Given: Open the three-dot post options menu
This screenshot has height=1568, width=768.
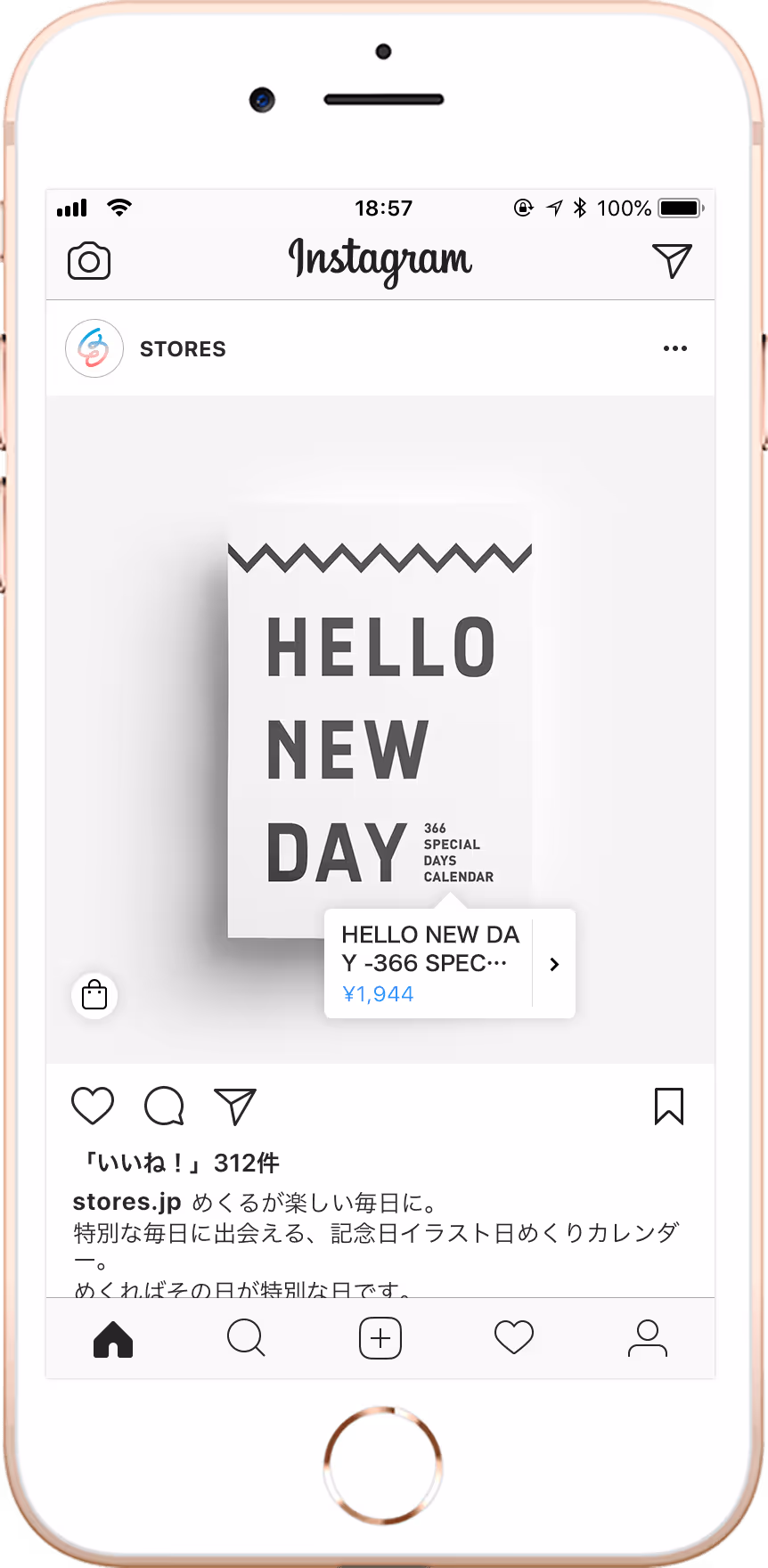Looking at the screenshot, I should tap(675, 348).
